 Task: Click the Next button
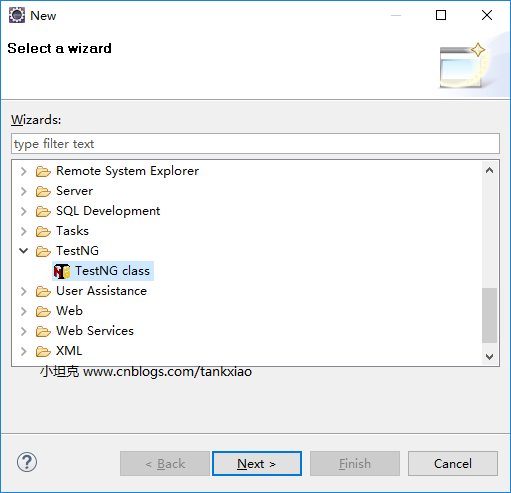(x=257, y=463)
